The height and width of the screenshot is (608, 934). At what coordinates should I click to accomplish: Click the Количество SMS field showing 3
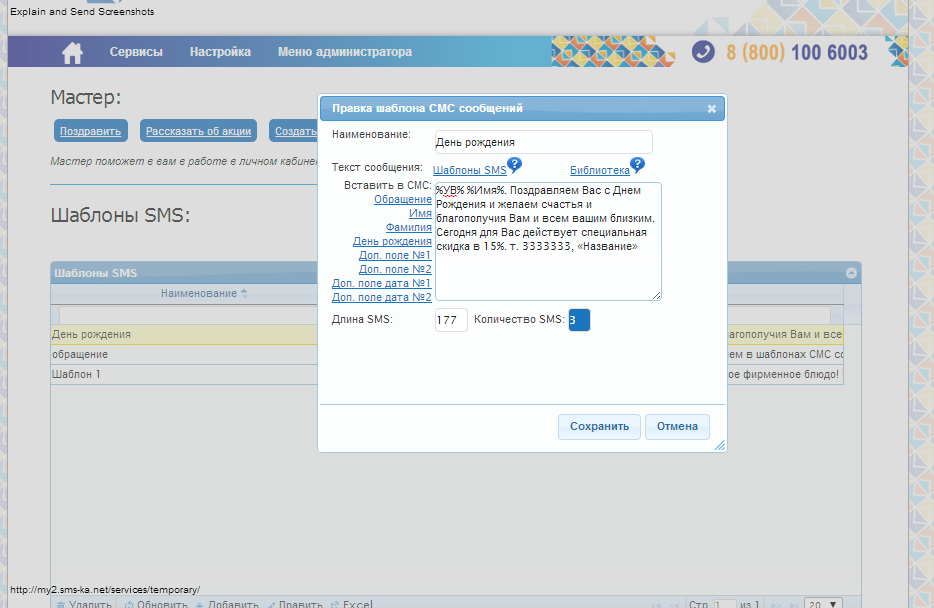click(x=579, y=320)
